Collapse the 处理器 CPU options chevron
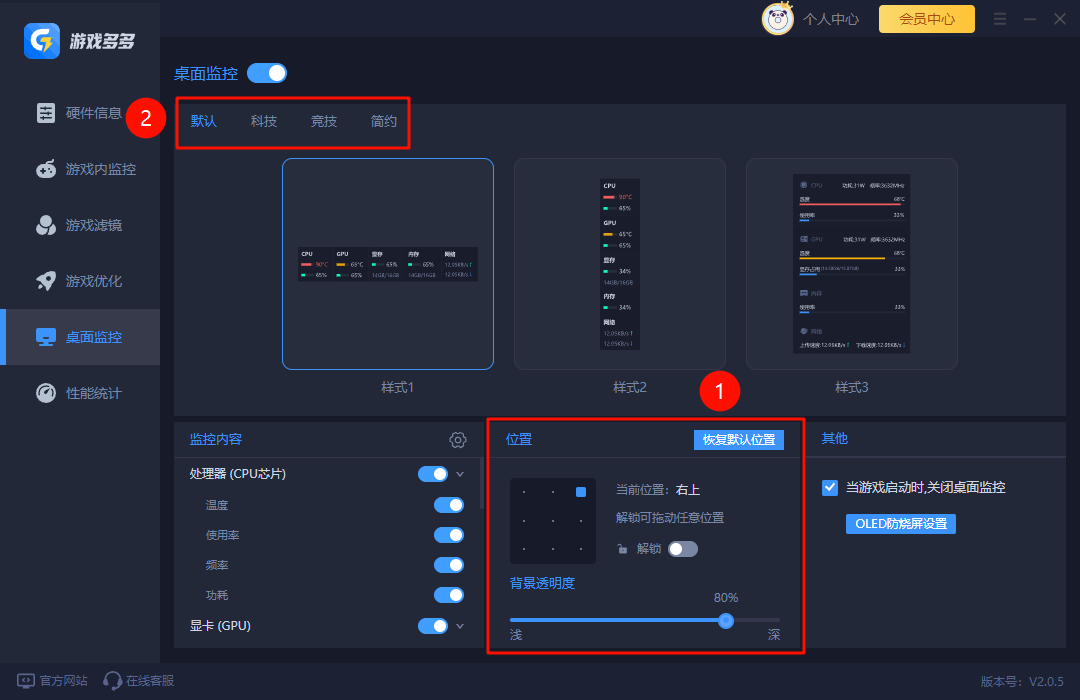Image resolution: width=1080 pixels, height=700 pixels. tap(458, 473)
